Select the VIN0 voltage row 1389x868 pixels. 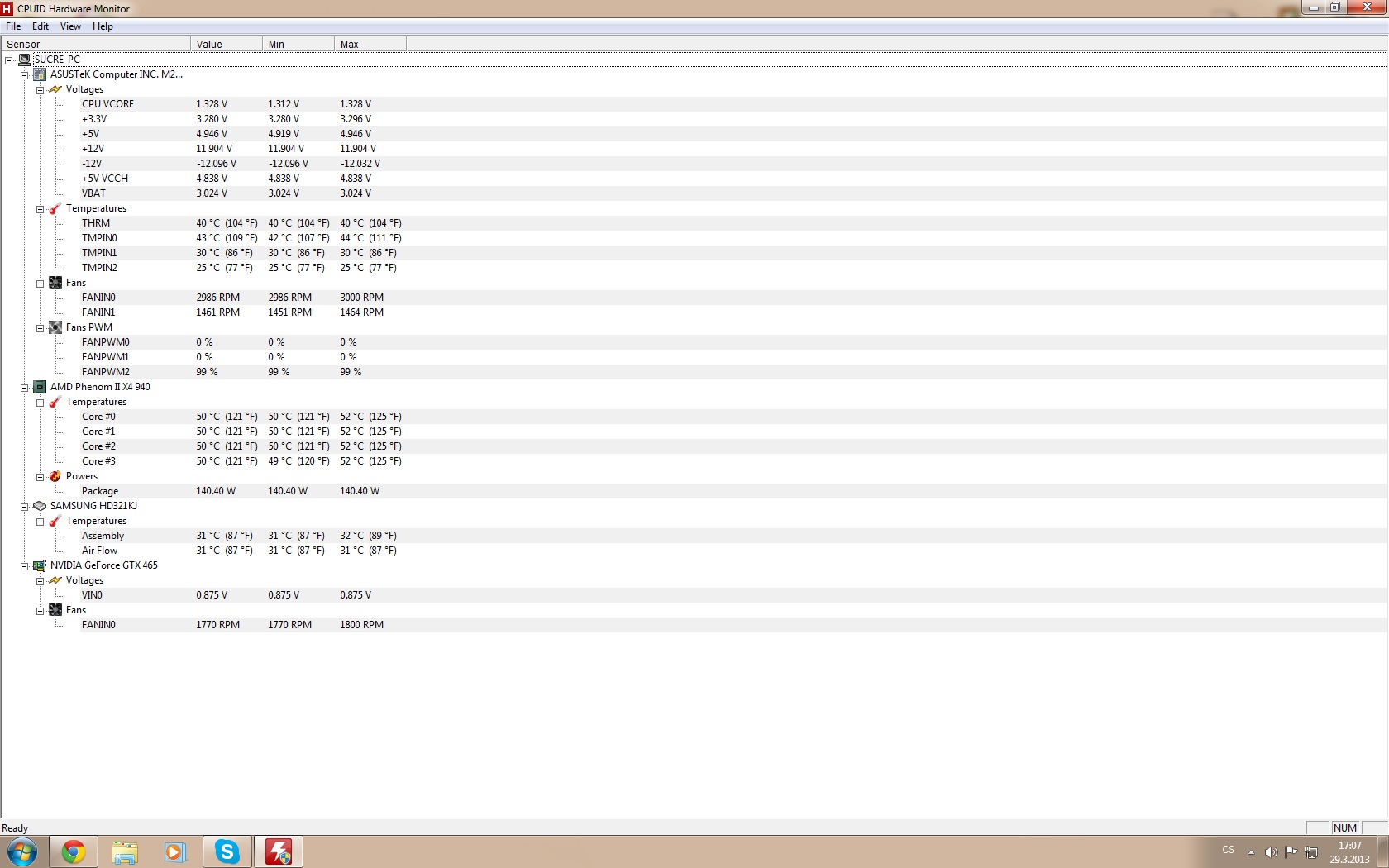pyautogui.click(x=693, y=595)
